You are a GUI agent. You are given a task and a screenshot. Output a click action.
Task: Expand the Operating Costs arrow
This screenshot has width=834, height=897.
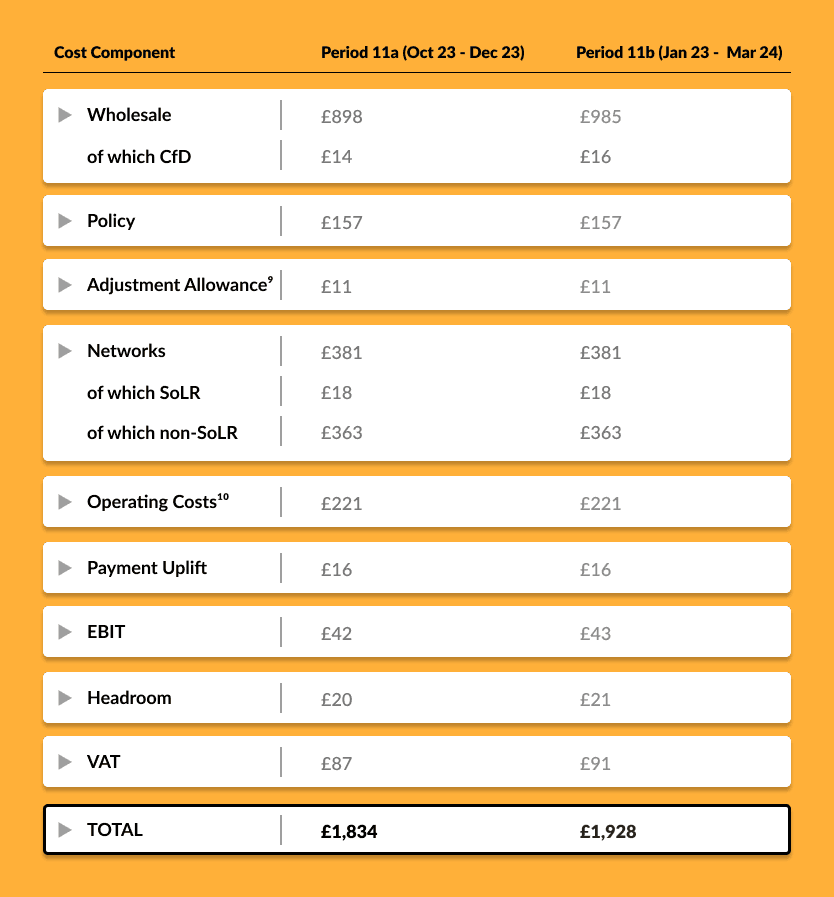[65, 502]
